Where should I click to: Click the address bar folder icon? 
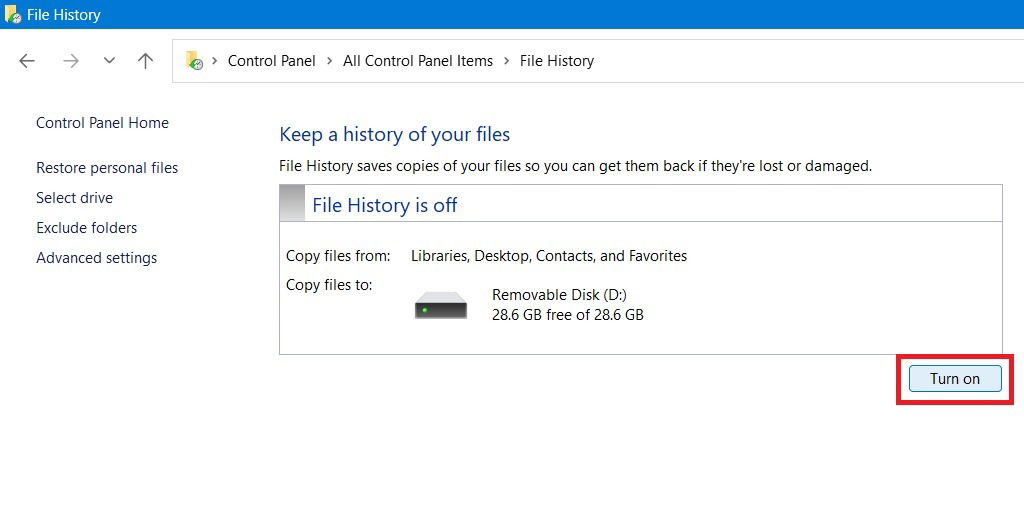[x=194, y=61]
